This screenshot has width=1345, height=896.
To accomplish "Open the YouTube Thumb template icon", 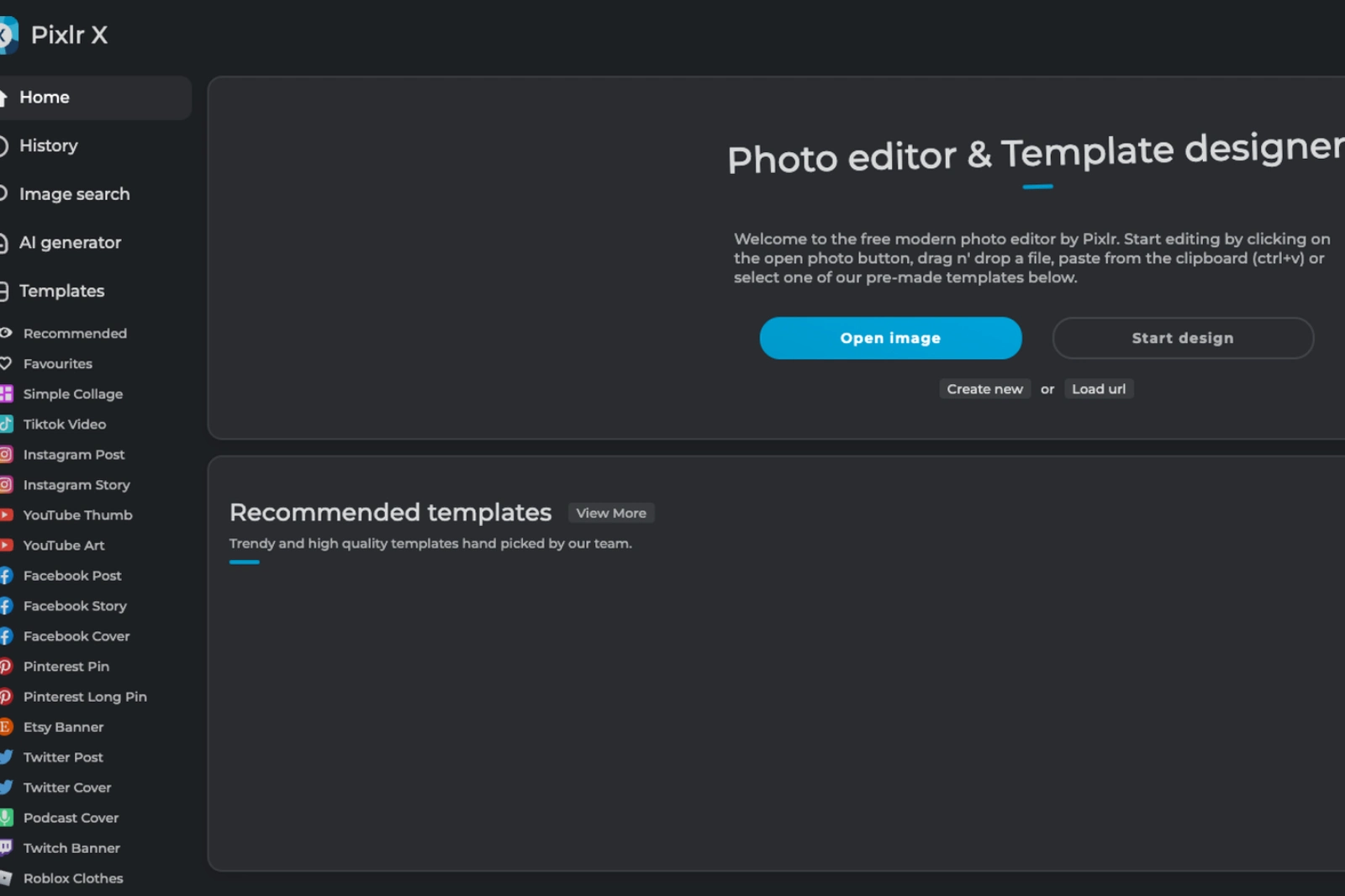I will (x=5, y=514).
